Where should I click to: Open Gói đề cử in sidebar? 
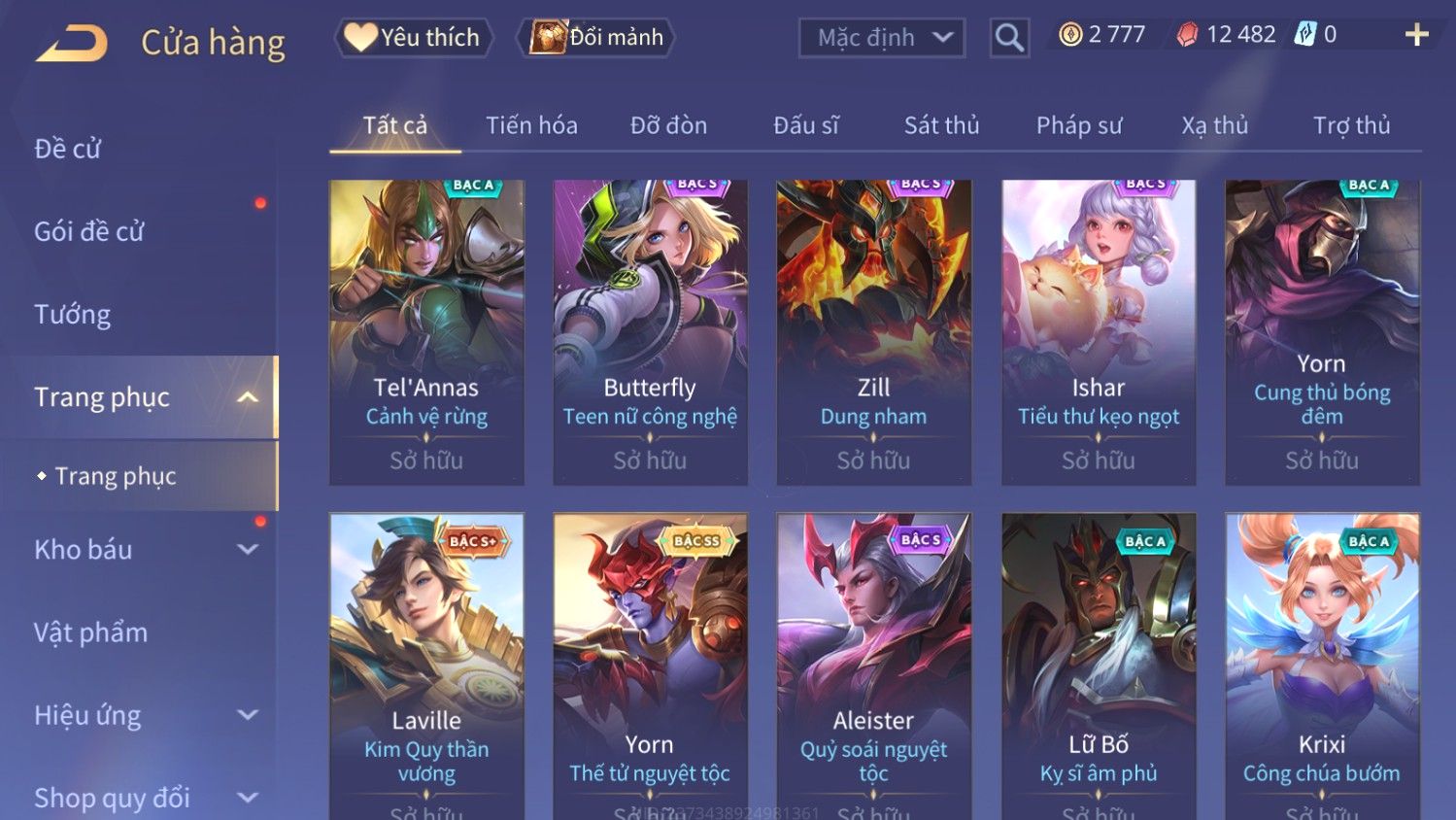(88, 231)
